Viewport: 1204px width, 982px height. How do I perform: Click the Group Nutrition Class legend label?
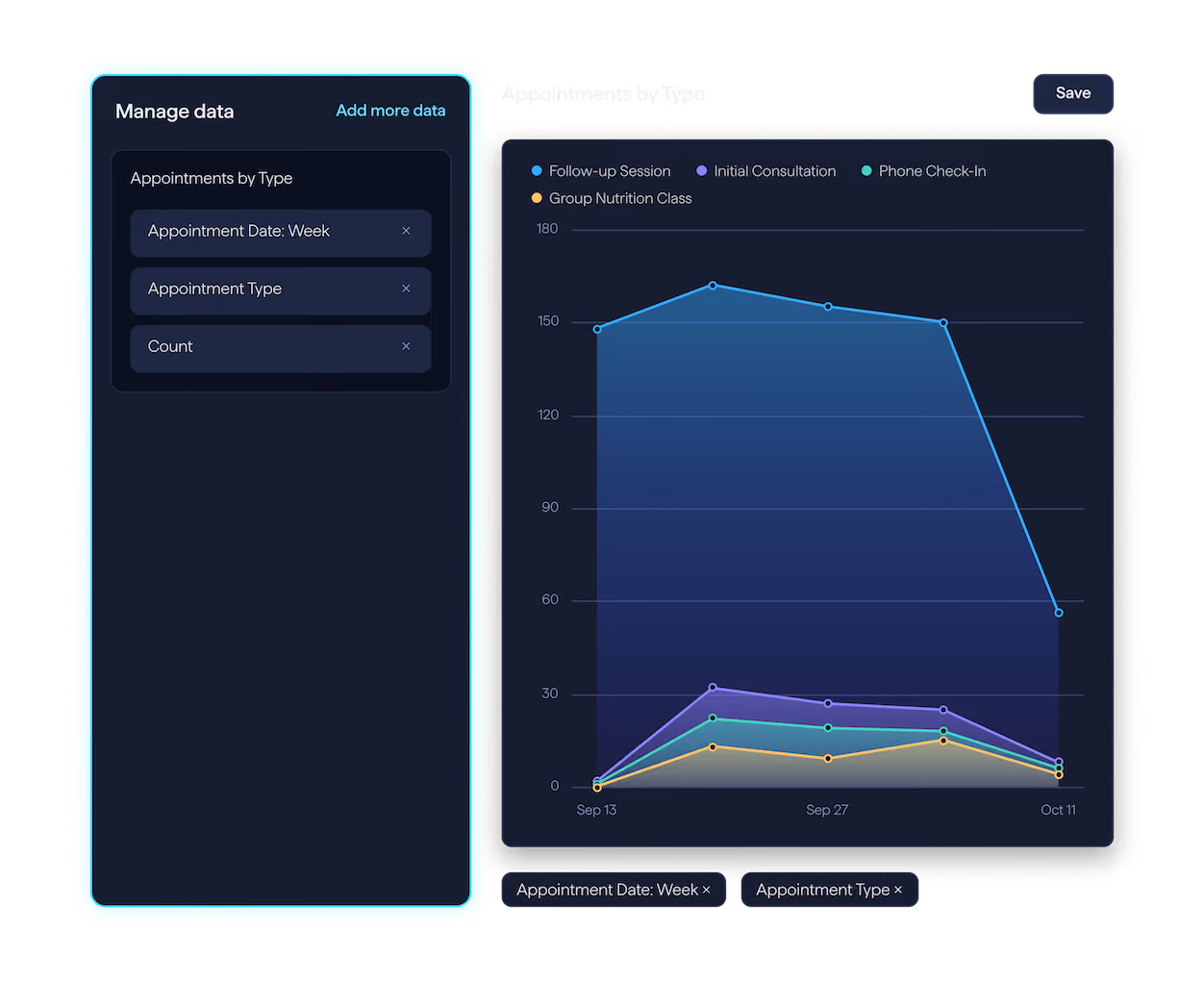click(620, 198)
